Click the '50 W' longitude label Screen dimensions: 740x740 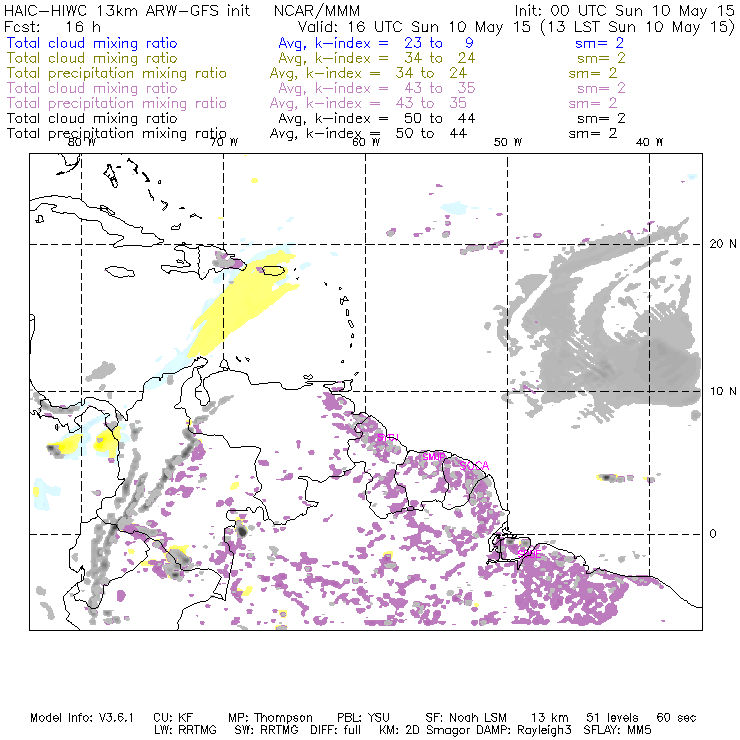click(508, 142)
